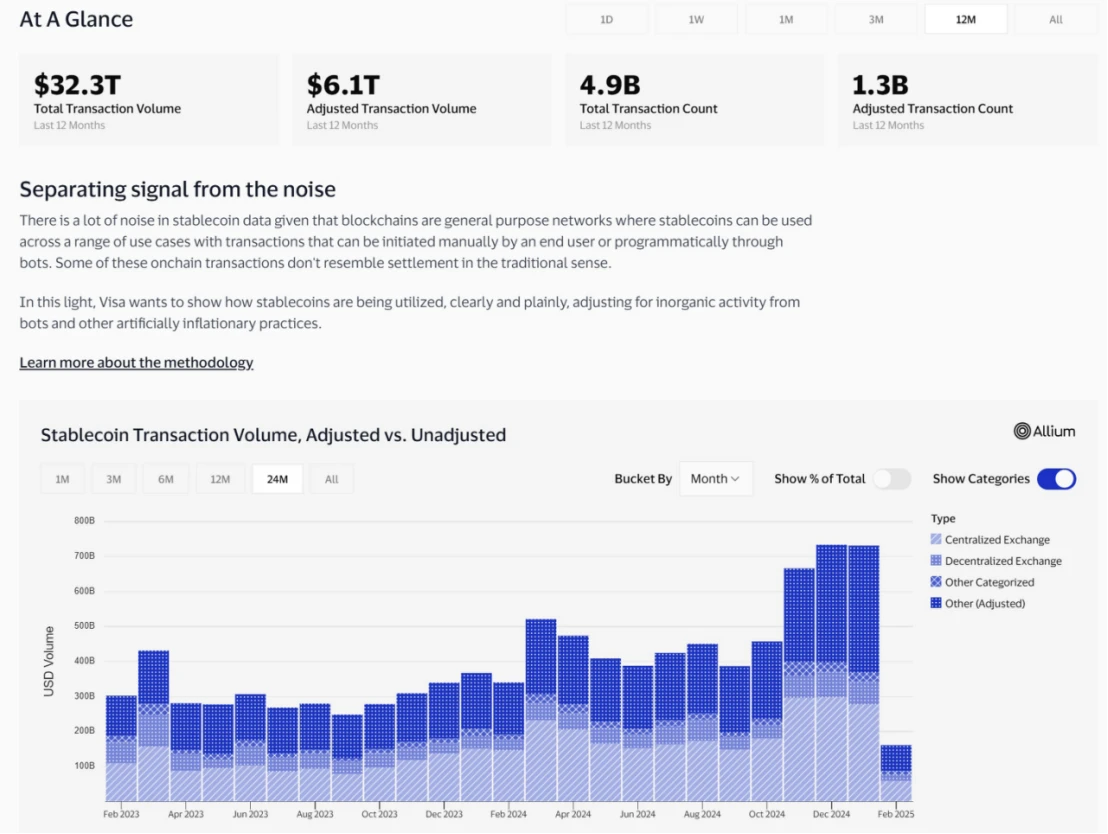This screenshot has height=834, width=1108.
Task: Click the Dec 2024 bar in chart
Action: click(x=831, y=672)
